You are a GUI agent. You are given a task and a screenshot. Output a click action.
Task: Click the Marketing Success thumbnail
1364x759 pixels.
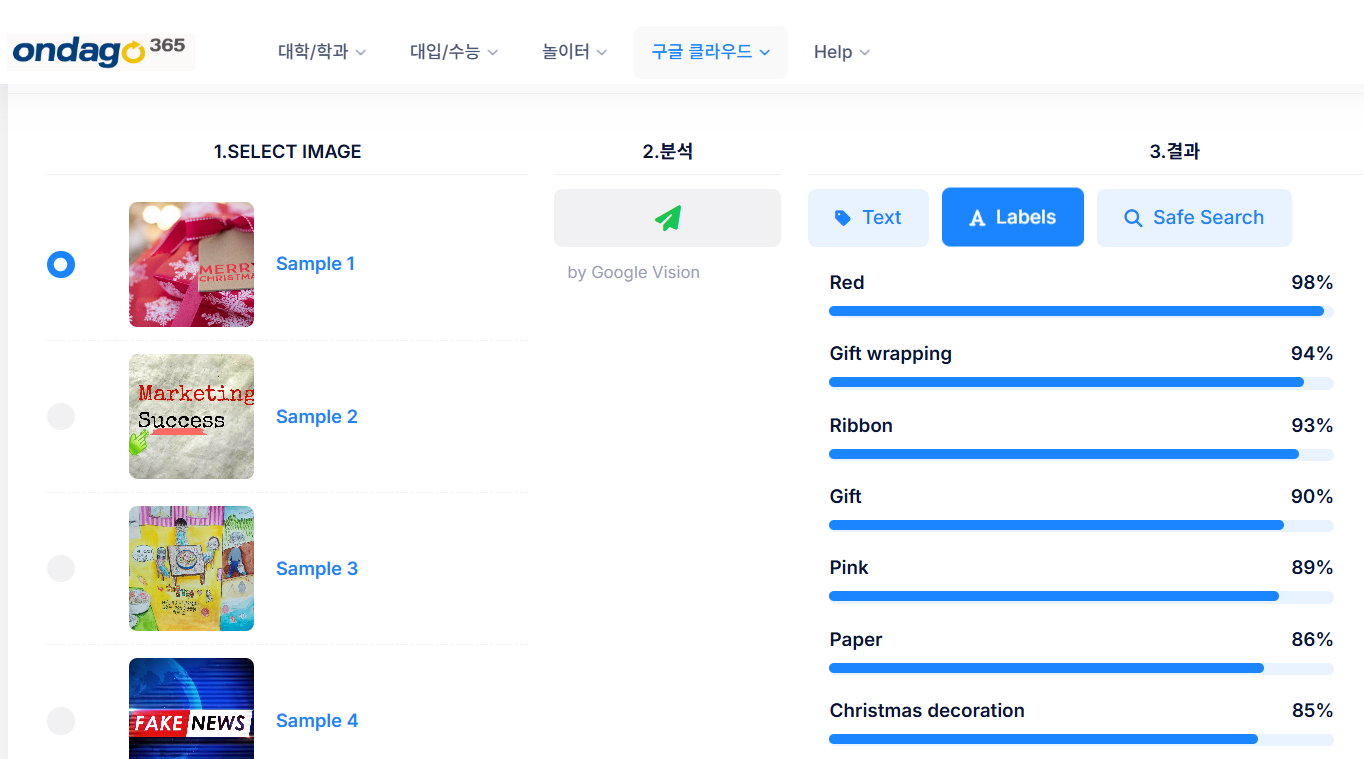[x=191, y=416]
